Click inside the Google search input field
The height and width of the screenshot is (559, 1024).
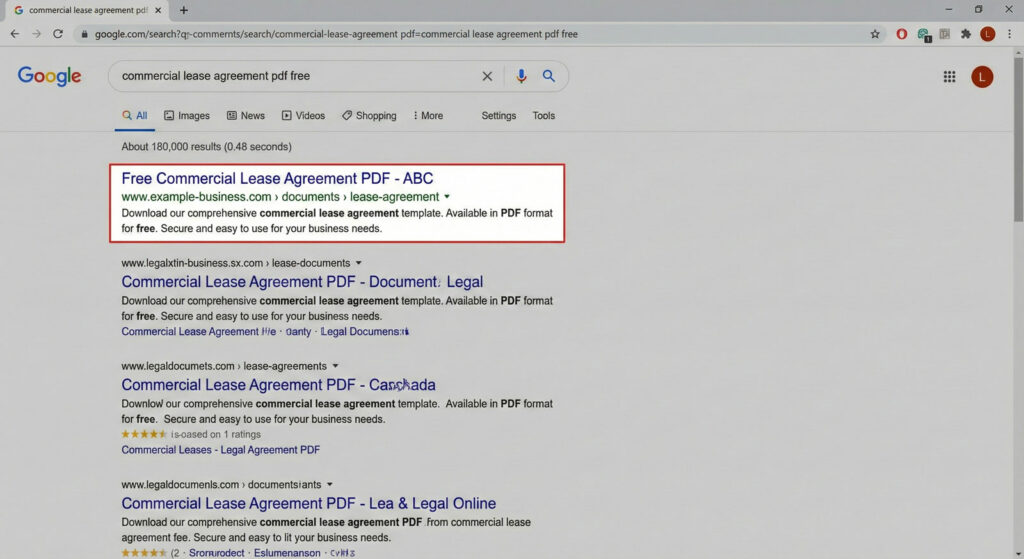pyautogui.click(x=290, y=76)
